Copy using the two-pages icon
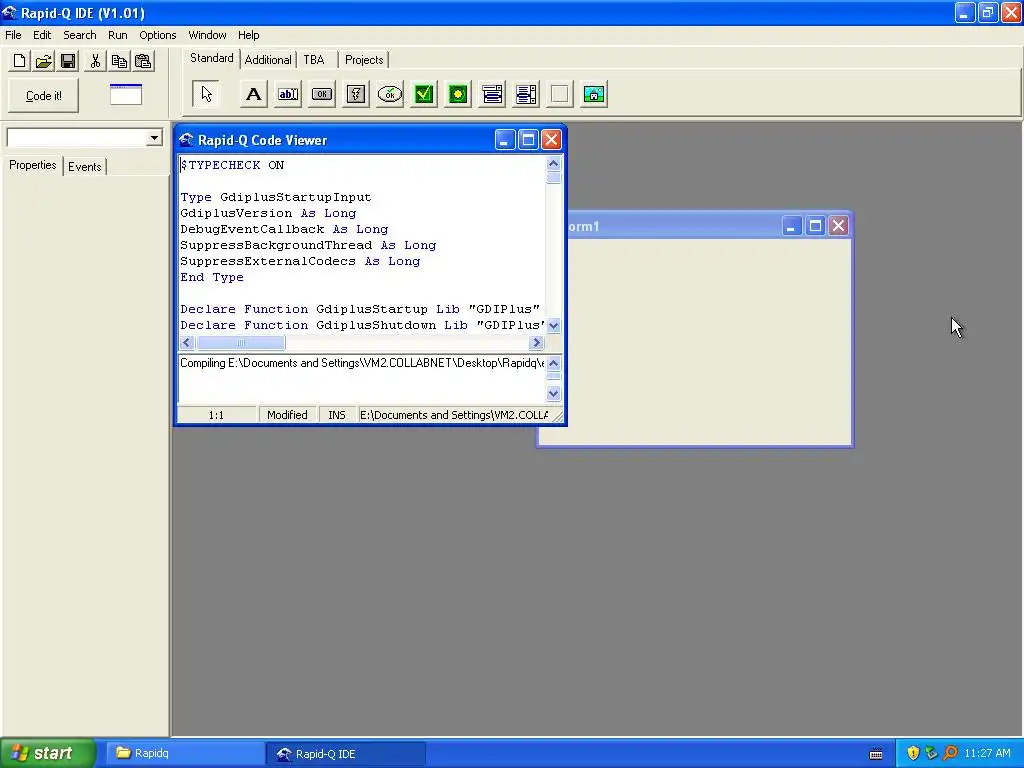This screenshot has width=1024, height=768. coord(119,61)
